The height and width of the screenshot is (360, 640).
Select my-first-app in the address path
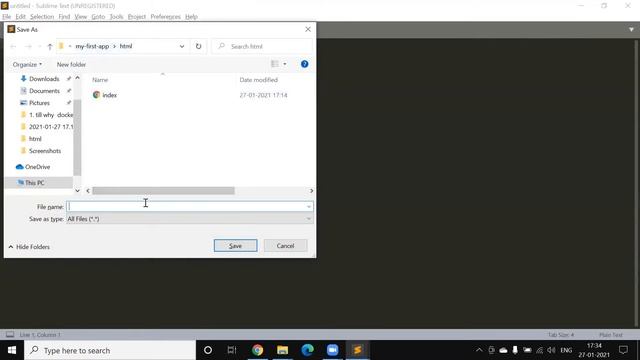click(x=92, y=46)
